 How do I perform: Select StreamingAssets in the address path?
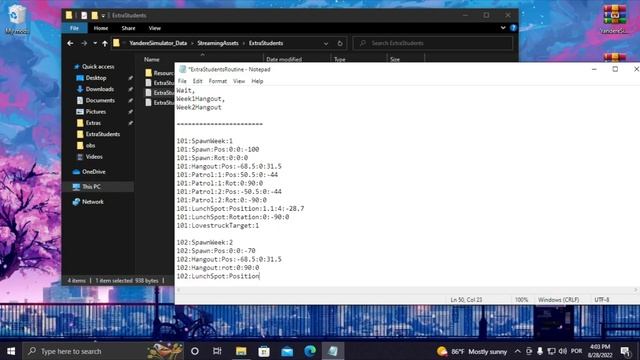coord(218,43)
